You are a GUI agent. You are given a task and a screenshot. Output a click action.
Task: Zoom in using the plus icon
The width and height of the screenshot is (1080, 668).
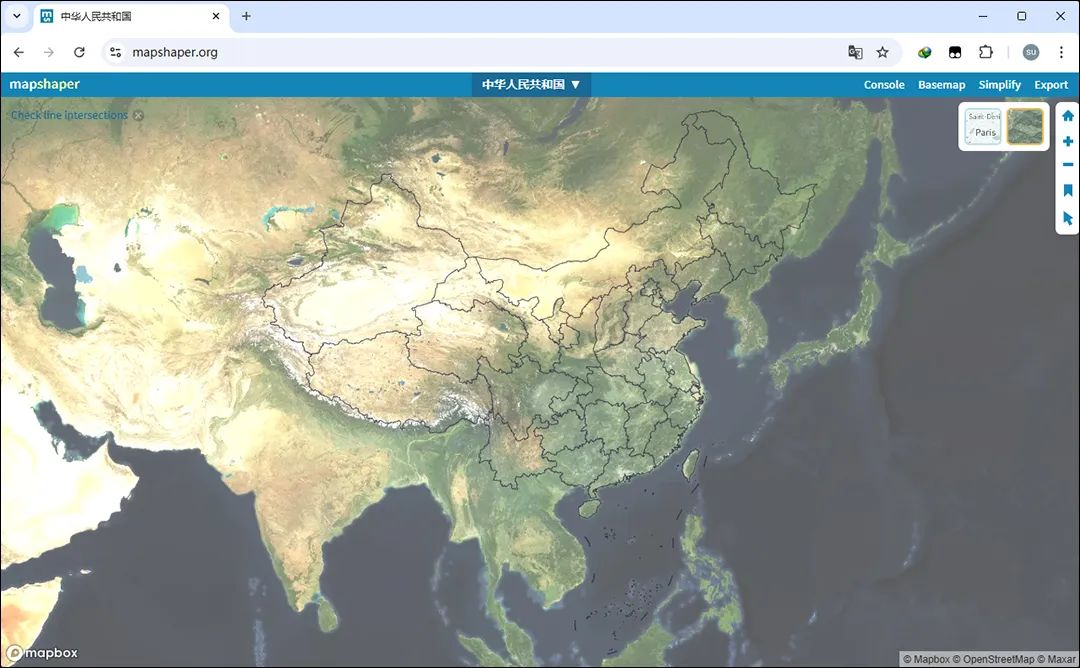1067,141
